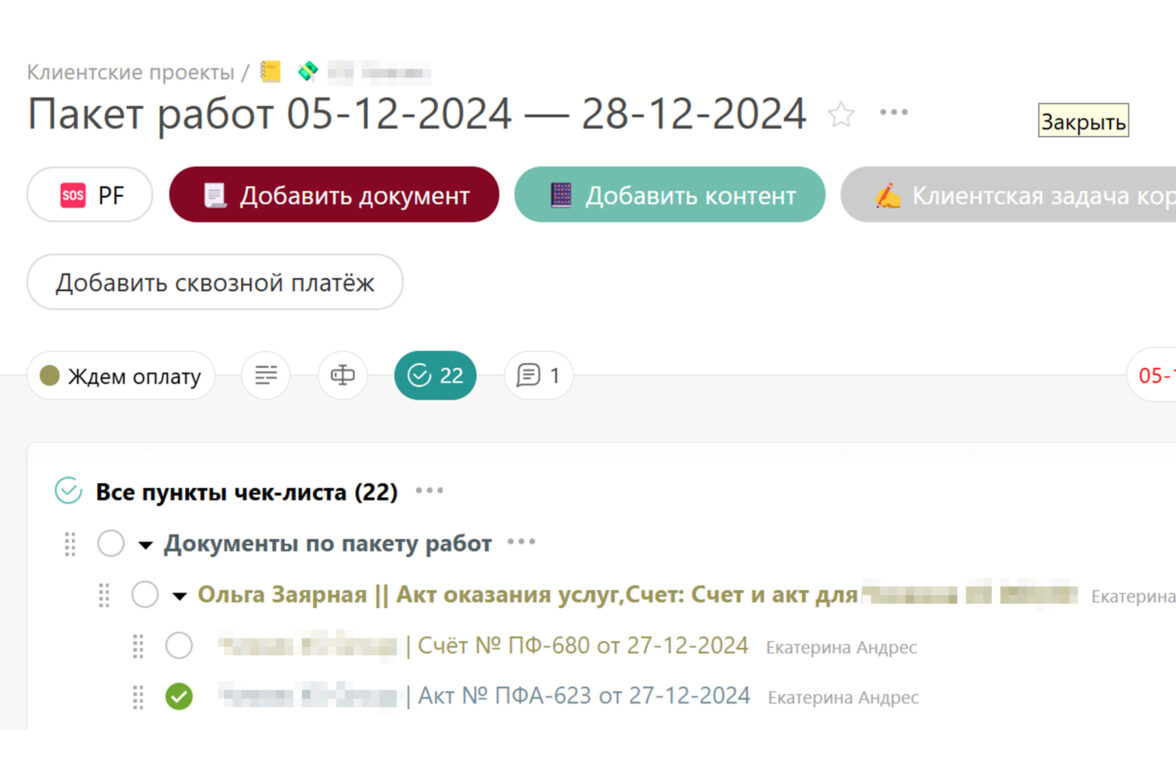Collapse the Ольга Заярная item
Screen dimensions: 1176x784
pyautogui.click(x=179, y=596)
